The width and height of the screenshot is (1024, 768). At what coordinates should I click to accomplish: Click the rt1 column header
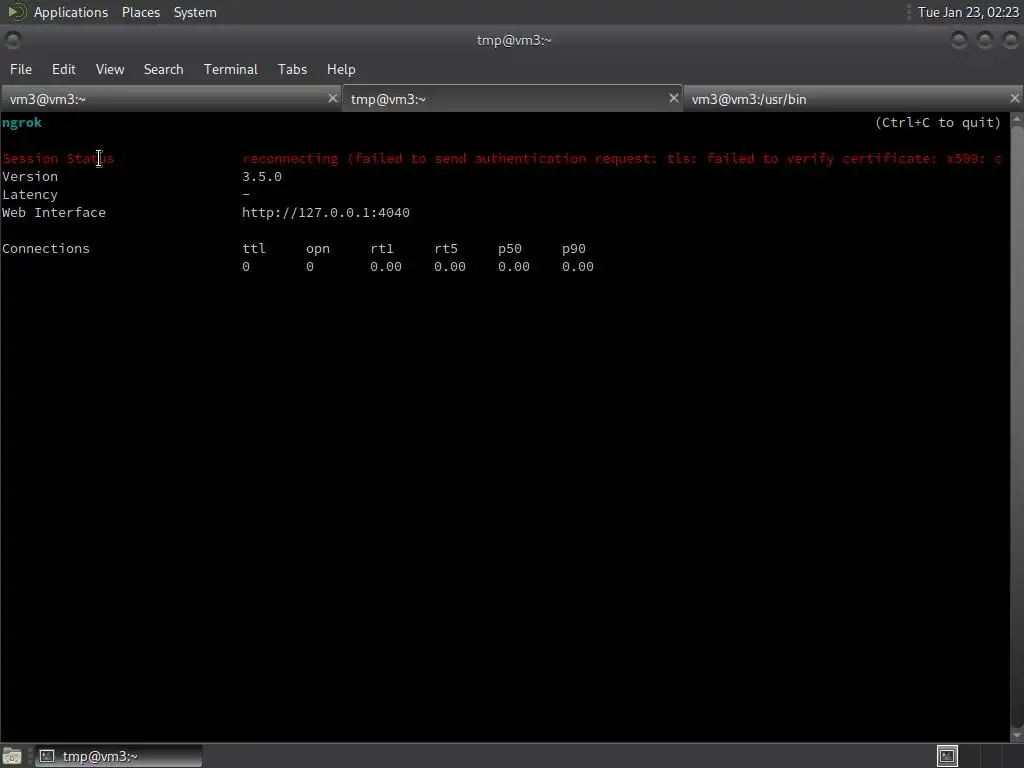click(382, 249)
